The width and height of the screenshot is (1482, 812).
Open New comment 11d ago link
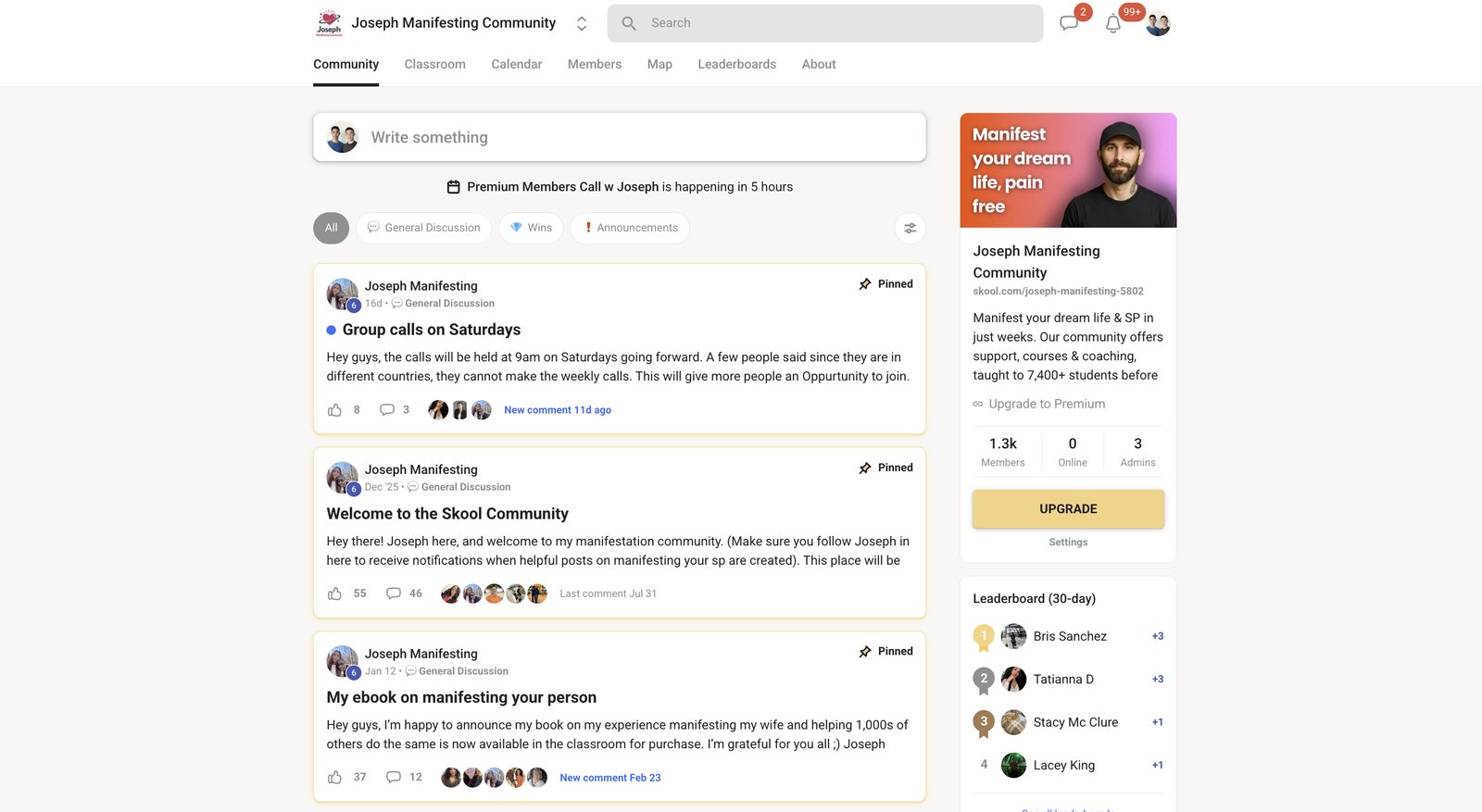[x=558, y=410]
